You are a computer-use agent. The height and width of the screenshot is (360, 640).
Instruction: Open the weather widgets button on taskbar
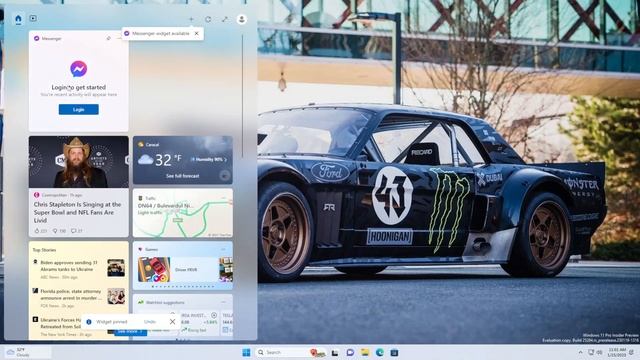click(x=27, y=352)
